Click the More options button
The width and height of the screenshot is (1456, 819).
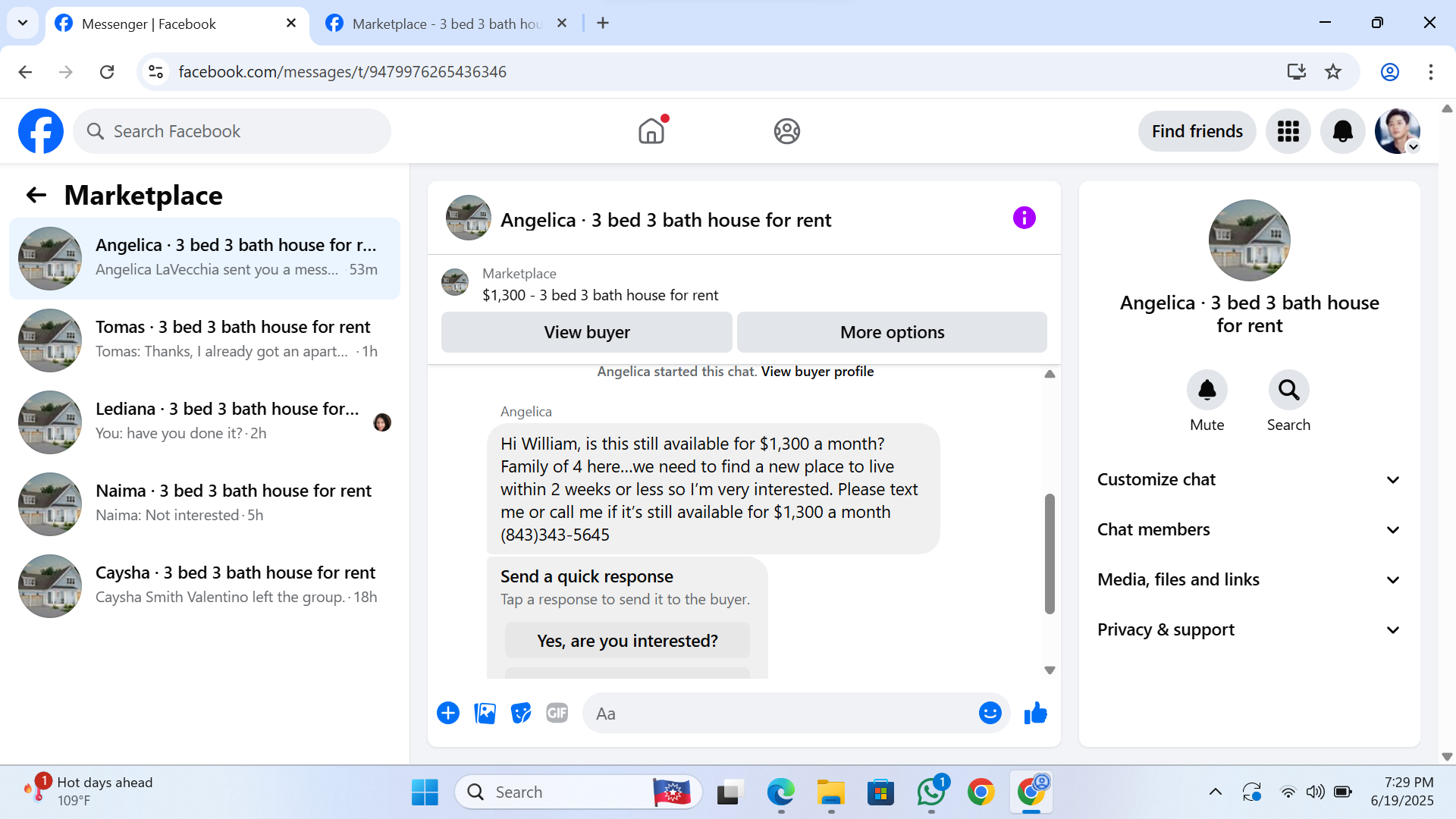tap(892, 332)
